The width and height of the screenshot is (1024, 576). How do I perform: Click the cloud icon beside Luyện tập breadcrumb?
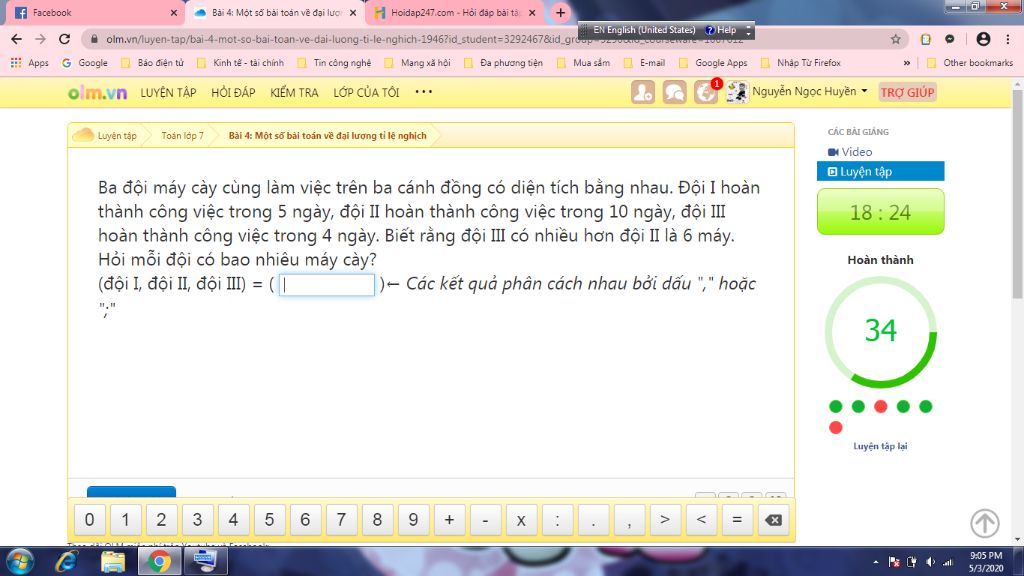(x=83, y=135)
